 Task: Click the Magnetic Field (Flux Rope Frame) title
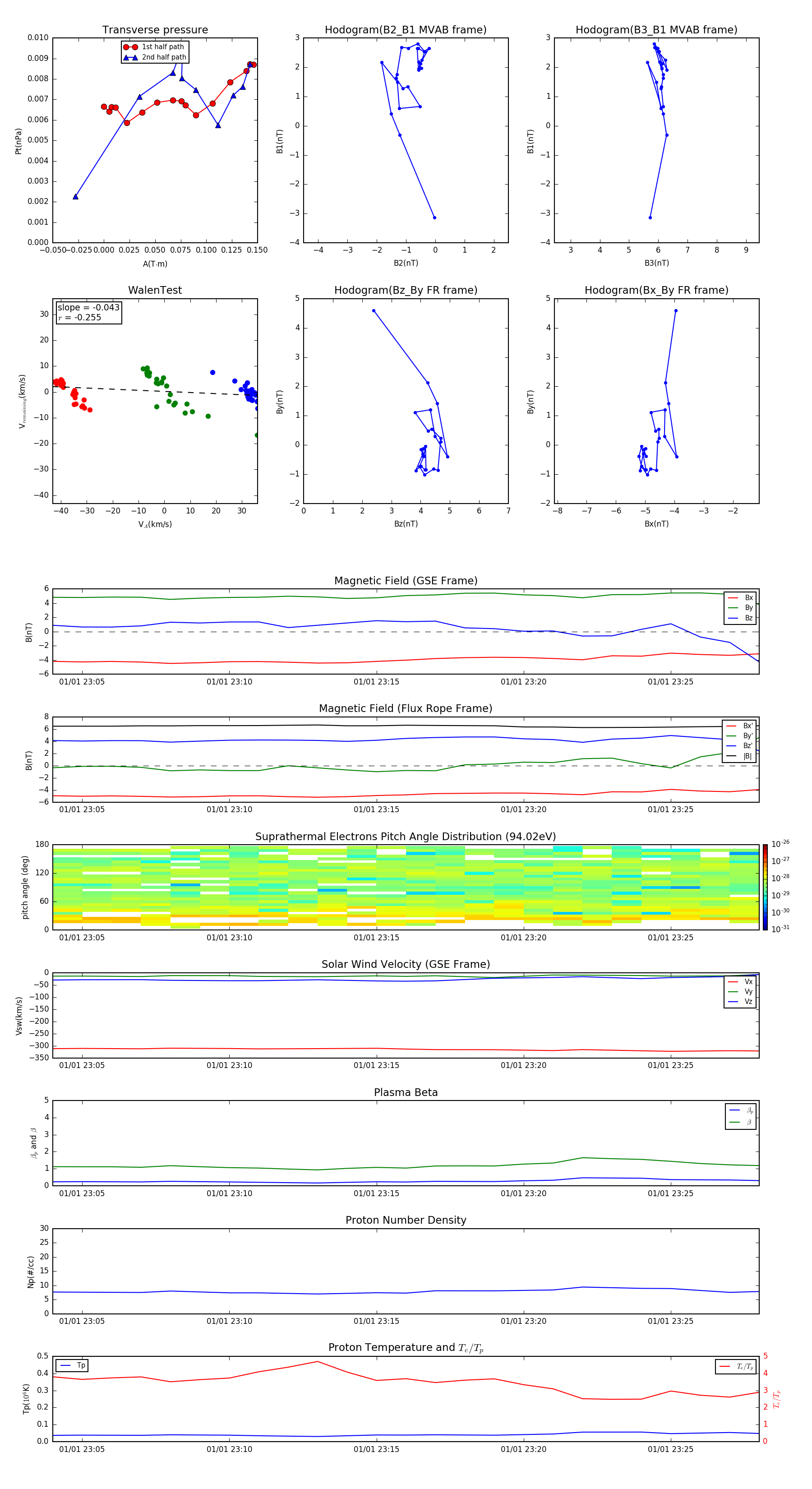(406, 709)
